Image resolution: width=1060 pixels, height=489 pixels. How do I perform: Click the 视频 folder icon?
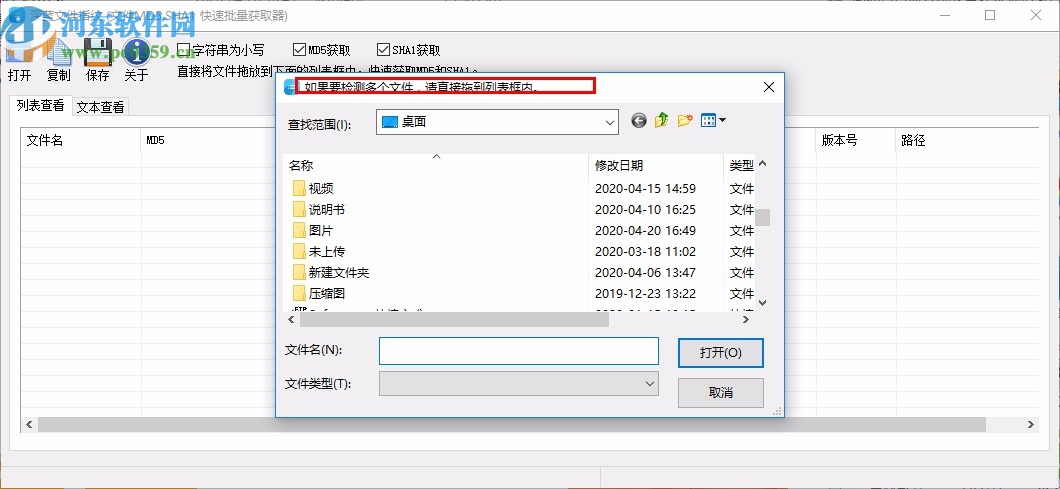point(299,188)
